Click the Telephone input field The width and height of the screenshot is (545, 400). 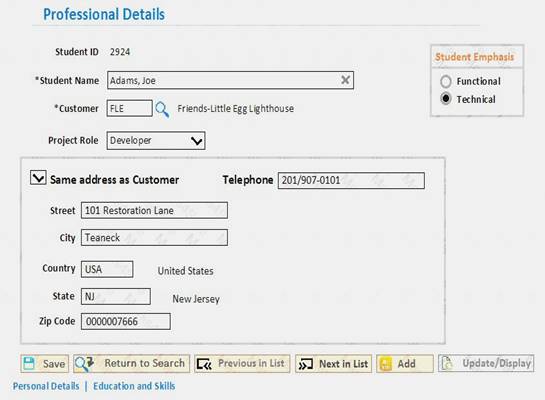[351, 180]
